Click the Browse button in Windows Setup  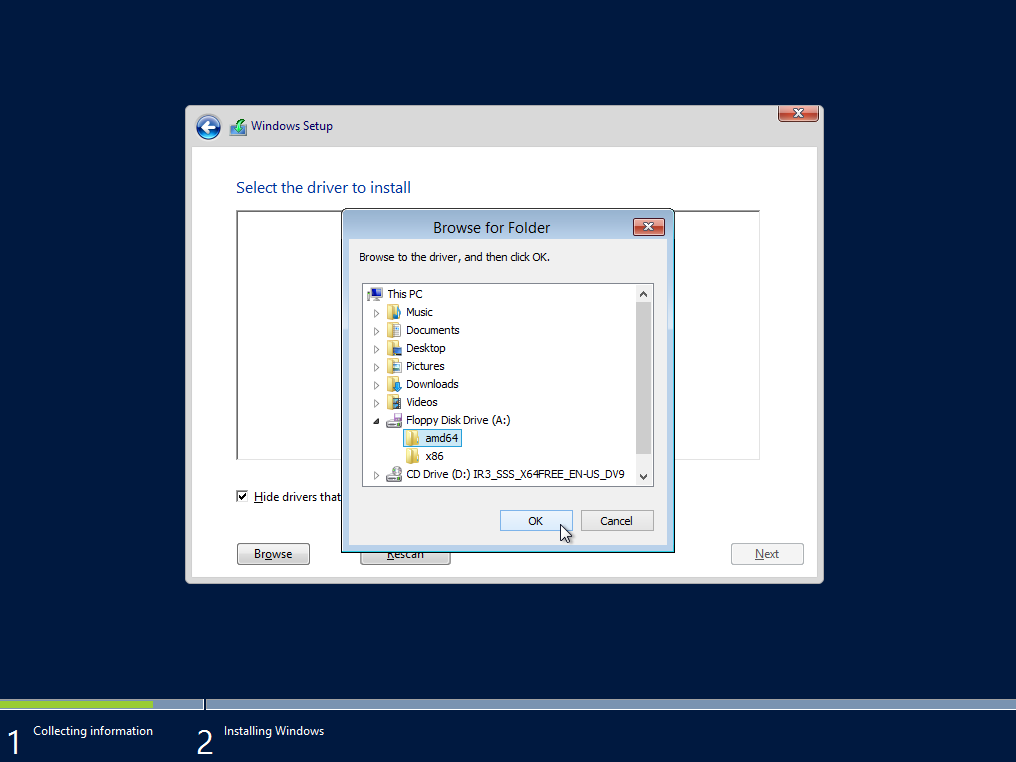[273, 554]
